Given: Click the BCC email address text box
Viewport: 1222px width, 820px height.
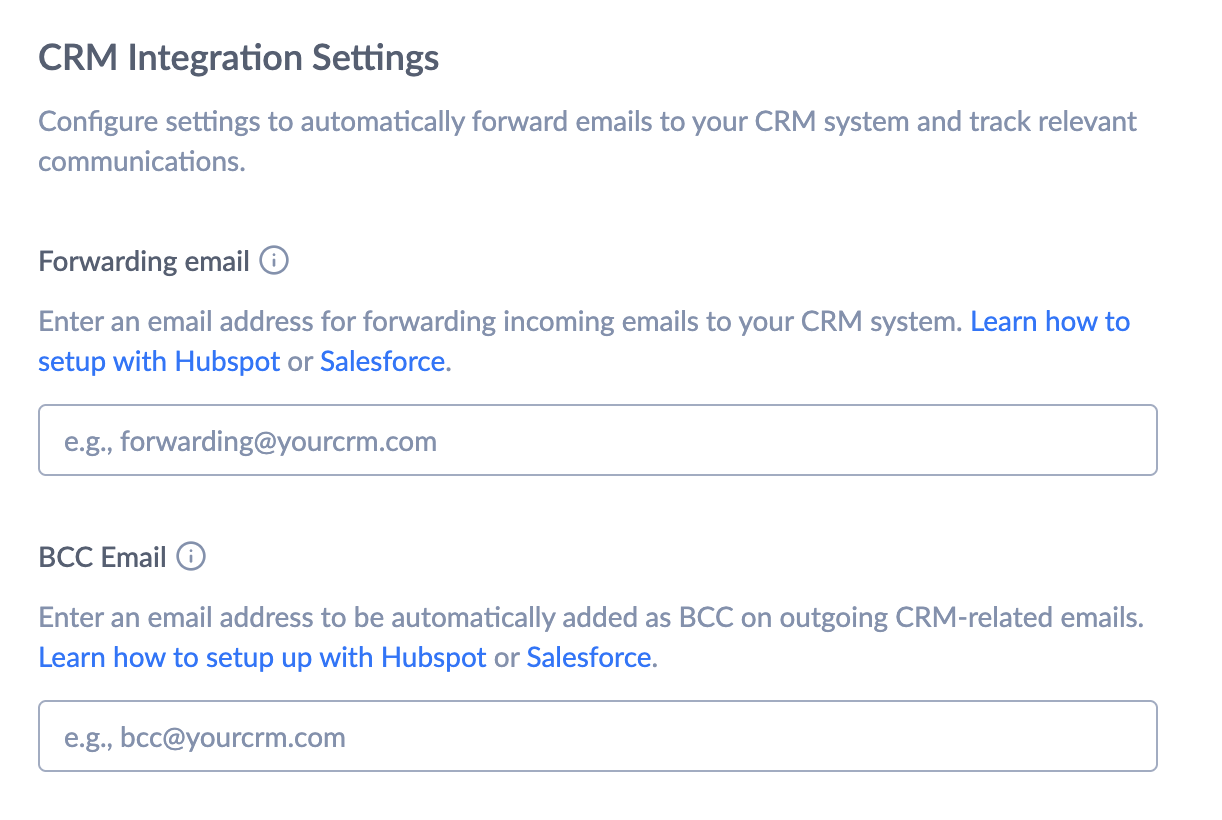Looking at the screenshot, I should 597,736.
